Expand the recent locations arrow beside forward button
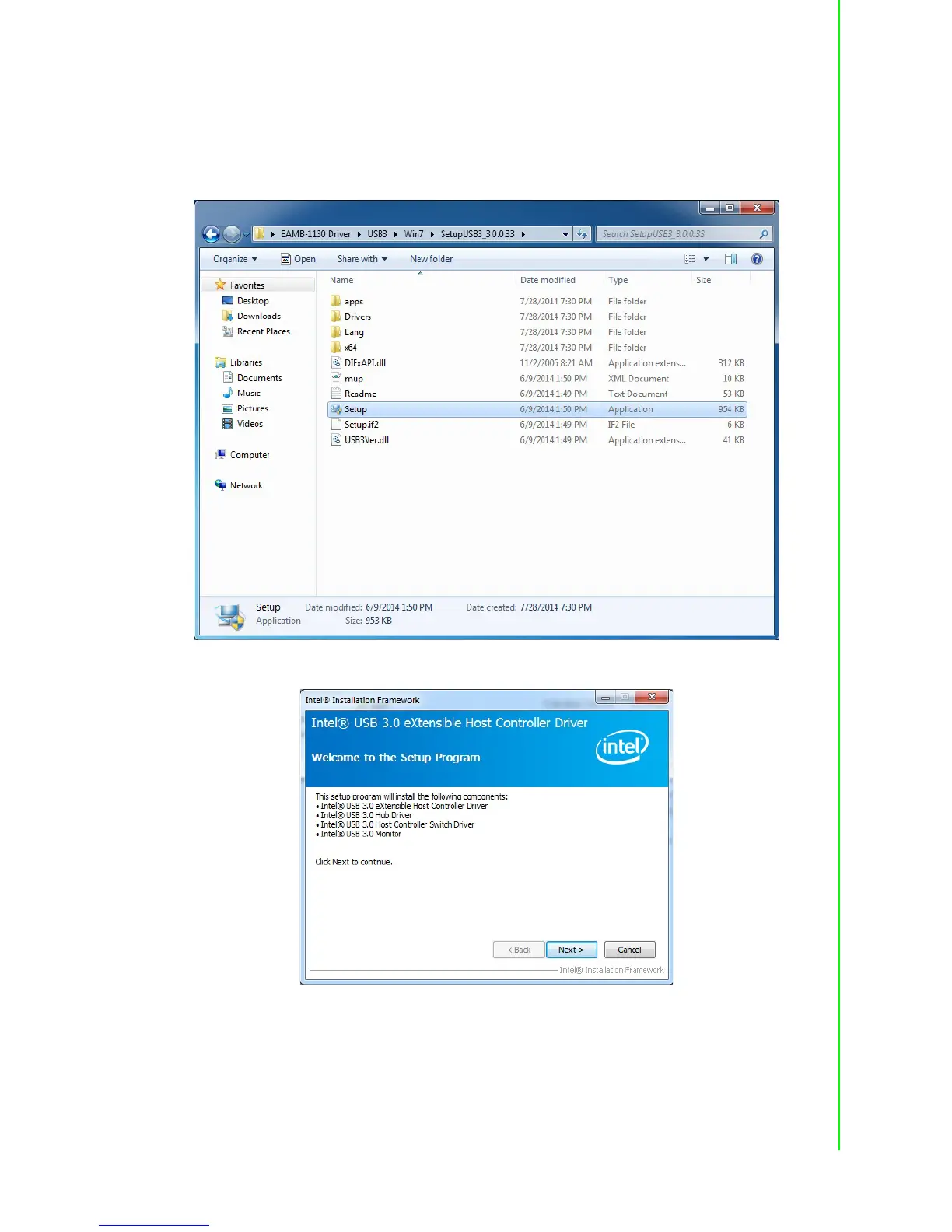This screenshot has width=952, height=1232. [x=247, y=234]
